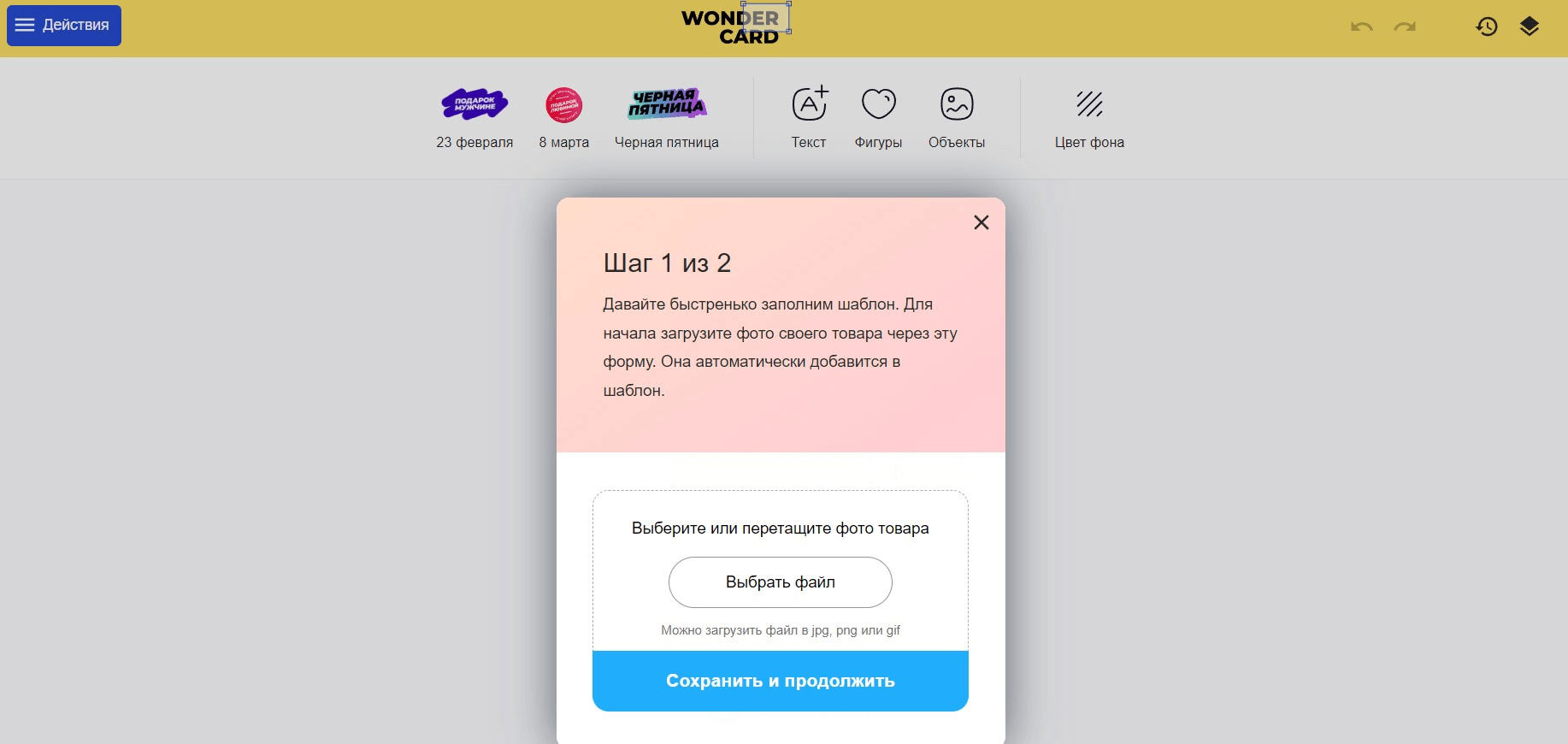Select the 8 марта red sticker
This screenshot has height=744, width=1568.
point(564,105)
